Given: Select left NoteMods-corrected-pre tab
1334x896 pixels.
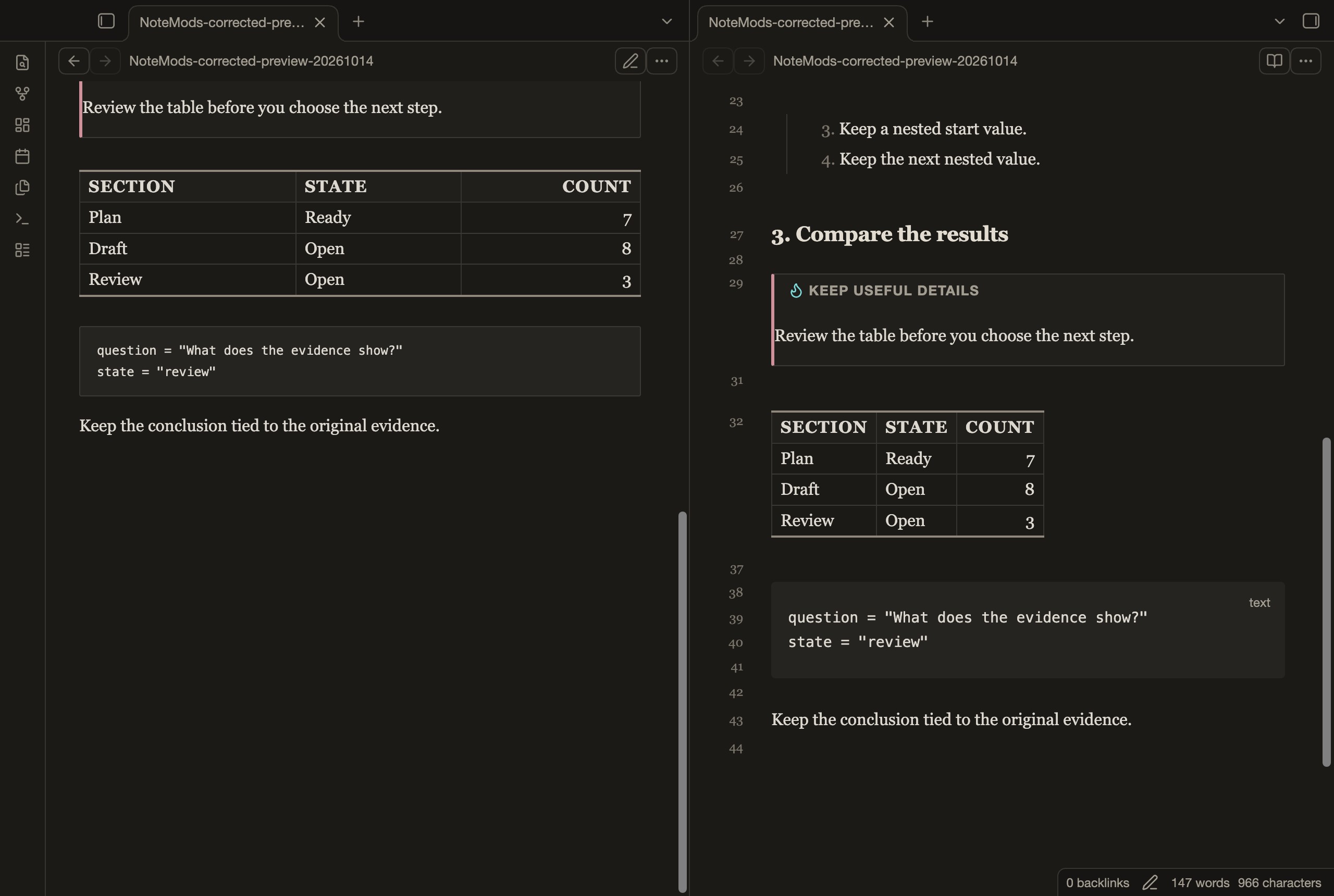Looking at the screenshot, I should click(233, 23).
